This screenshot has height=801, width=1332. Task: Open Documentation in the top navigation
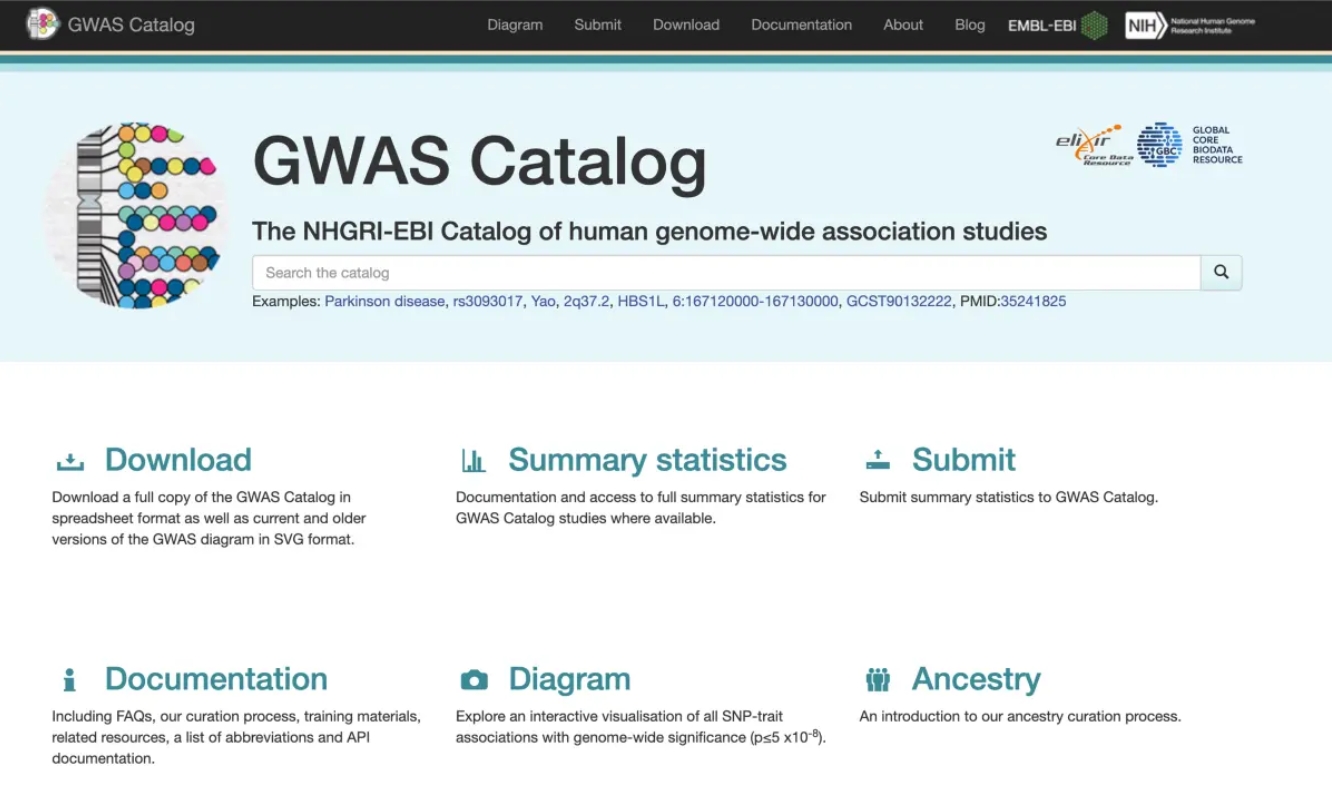point(802,25)
